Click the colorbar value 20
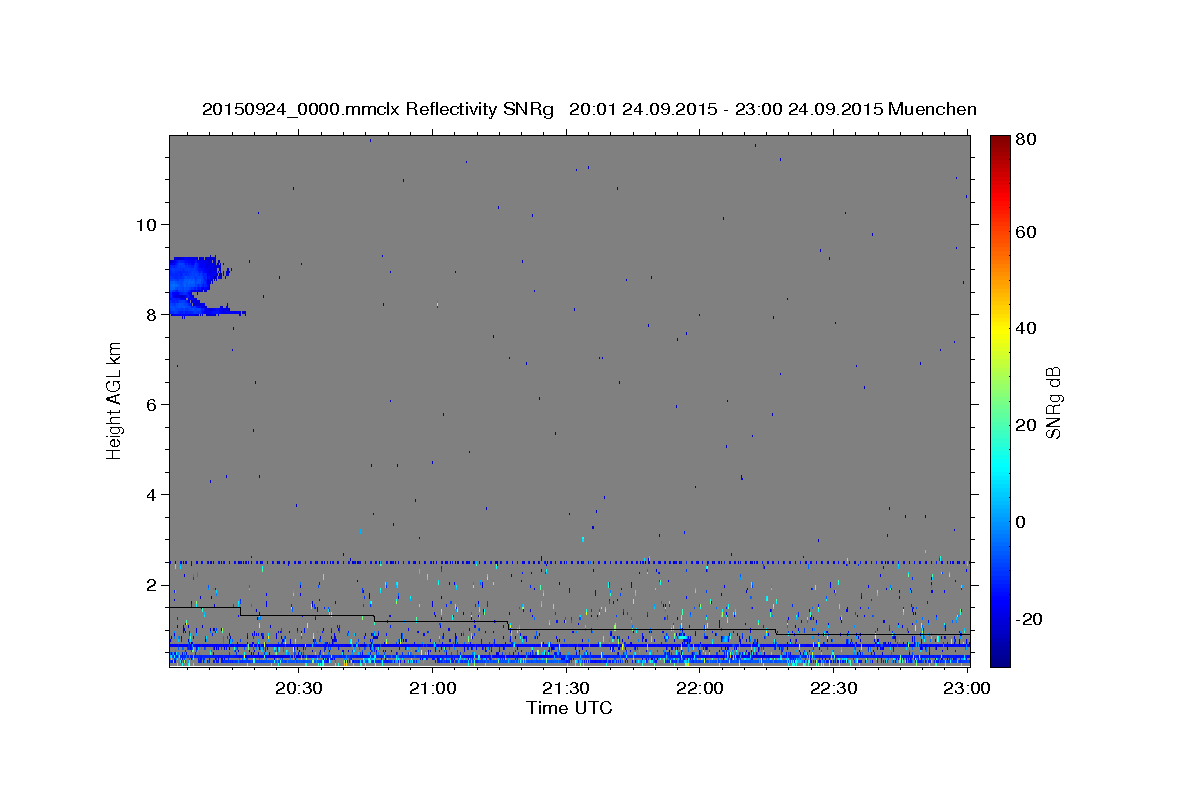Screen dimensions: 1200x800 coord(1028,425)
